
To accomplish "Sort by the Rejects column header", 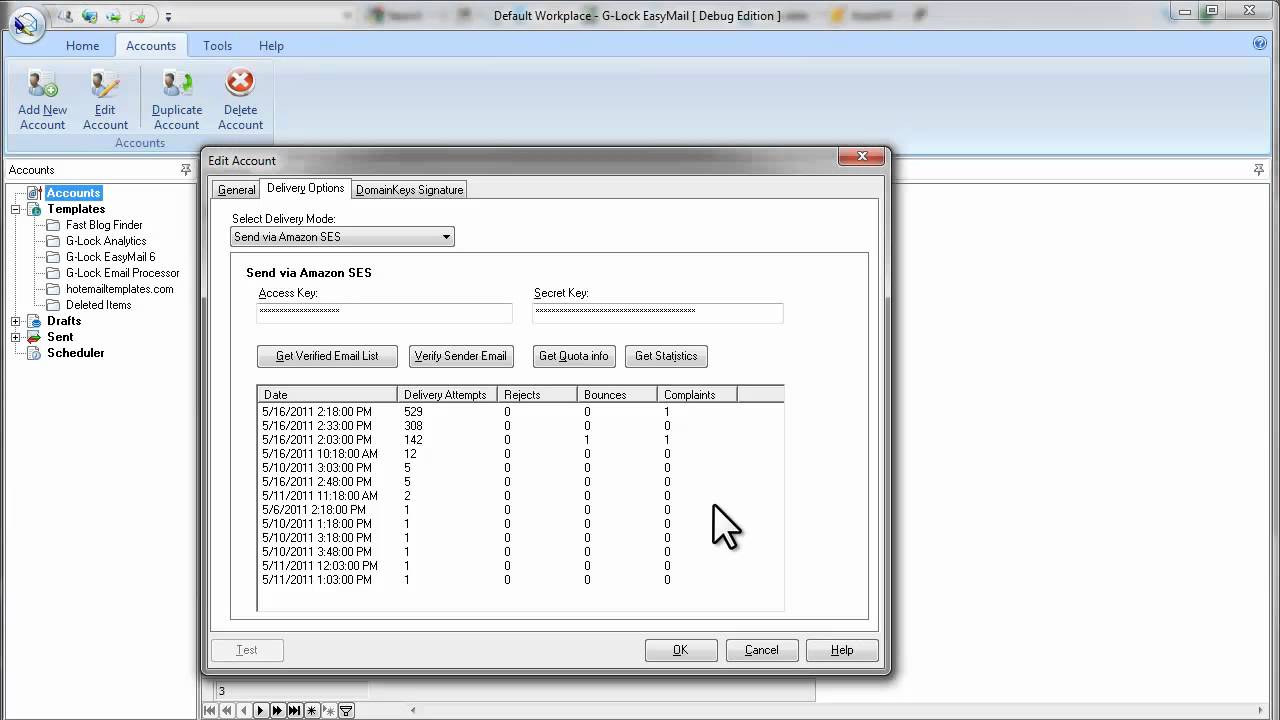I will [x=537, y=395].
